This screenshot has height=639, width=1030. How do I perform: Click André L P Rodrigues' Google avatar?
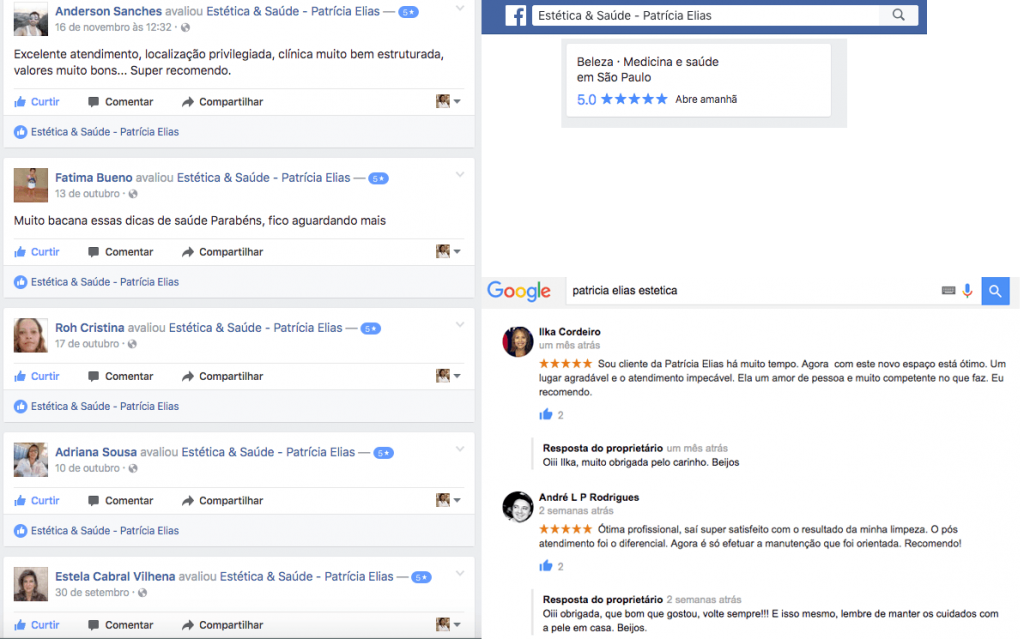518,507
